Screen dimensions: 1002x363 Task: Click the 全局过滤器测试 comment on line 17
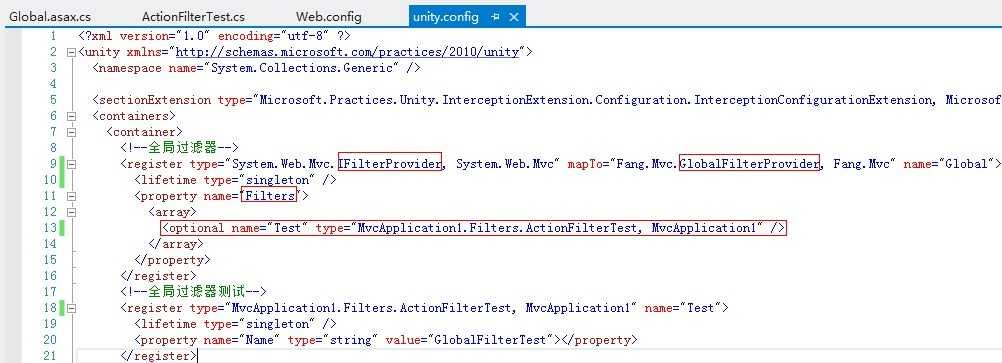click(193, 292)
